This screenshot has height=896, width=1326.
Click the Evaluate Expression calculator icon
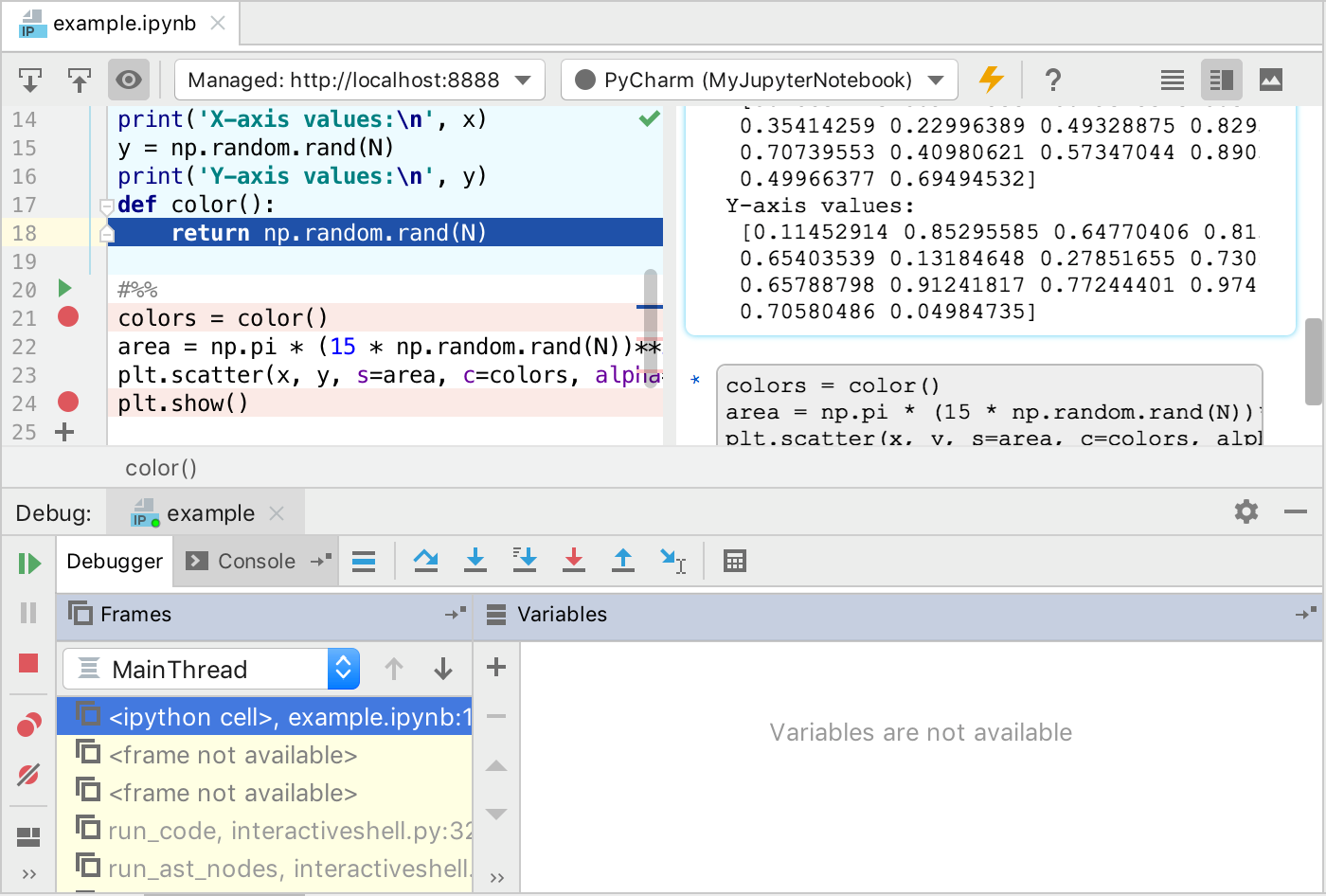(734, 561)
